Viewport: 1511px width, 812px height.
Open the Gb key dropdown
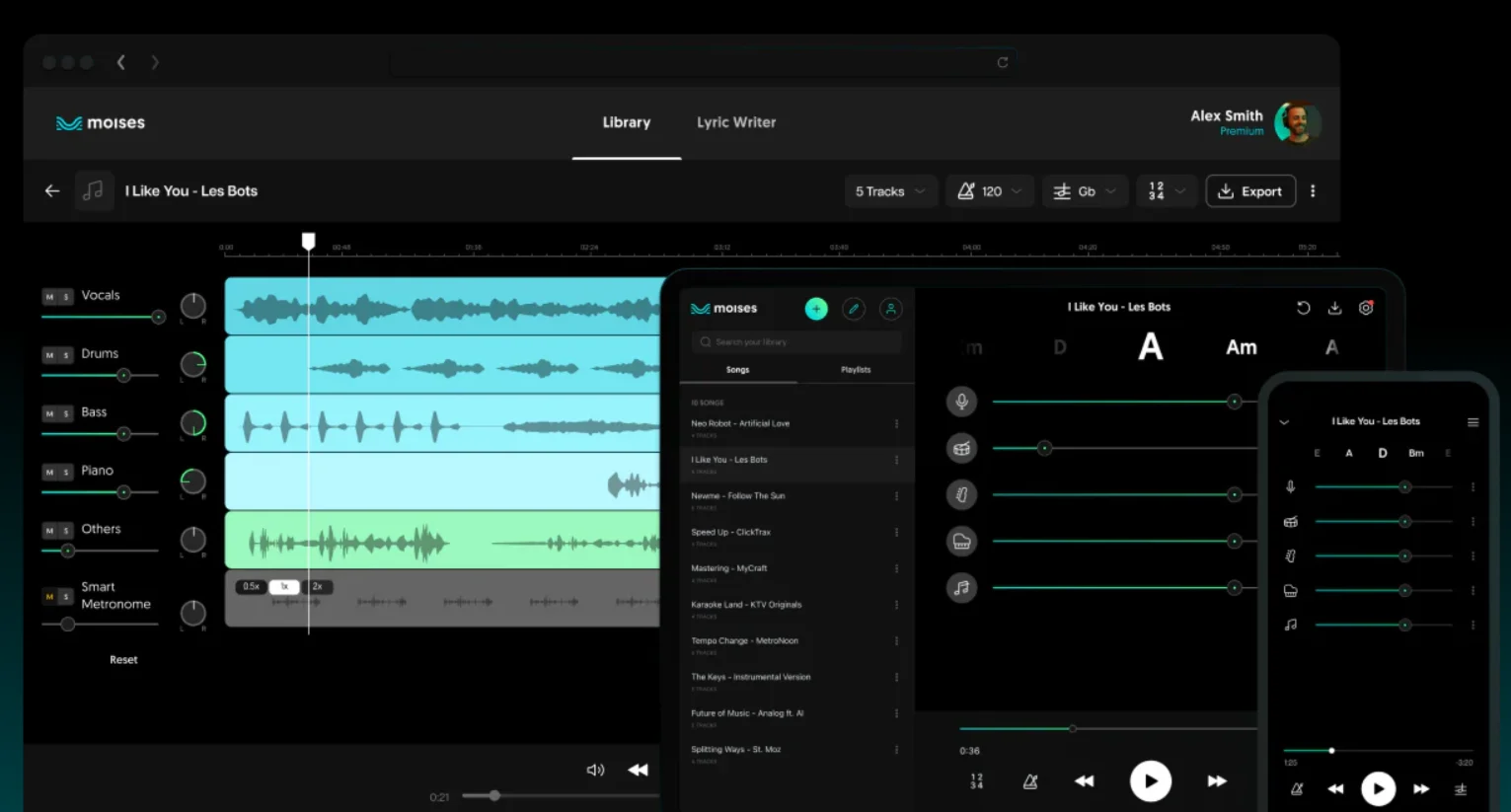1085,191
